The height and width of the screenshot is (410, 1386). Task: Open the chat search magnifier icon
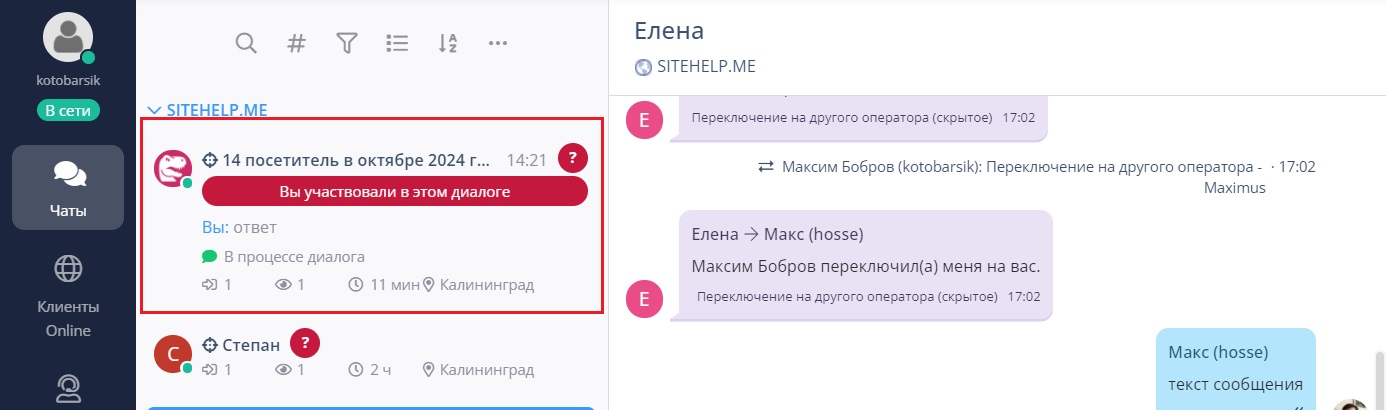[246, 43]
